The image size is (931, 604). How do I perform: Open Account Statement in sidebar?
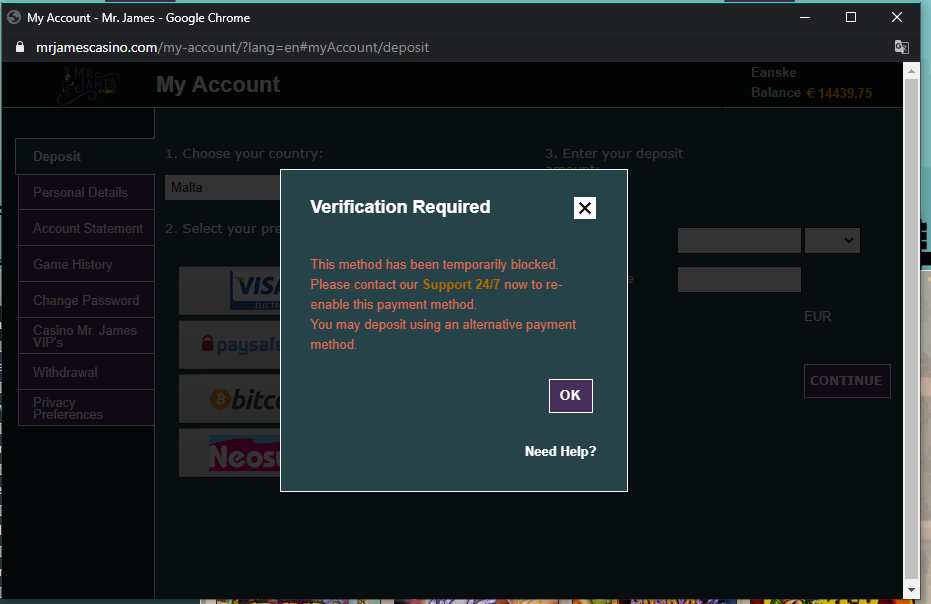pyautogui.click(x=87, y=228)
